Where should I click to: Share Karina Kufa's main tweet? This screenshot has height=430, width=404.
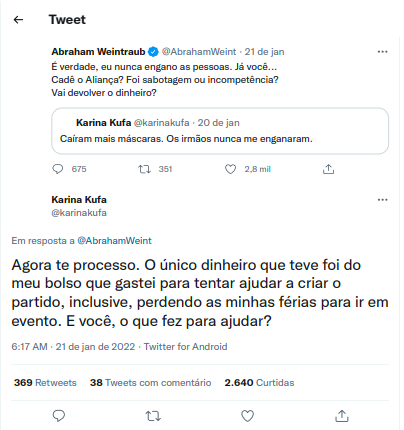tap(342, 416)
